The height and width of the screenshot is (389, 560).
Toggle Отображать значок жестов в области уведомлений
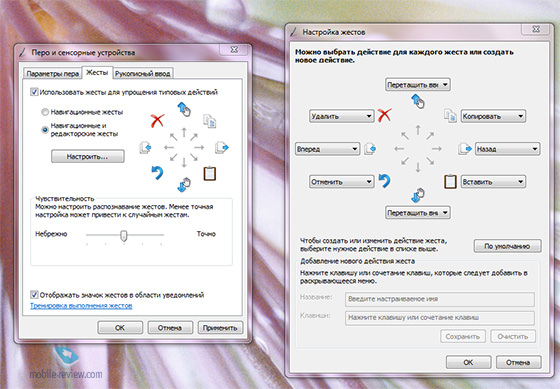coord(34,295)
